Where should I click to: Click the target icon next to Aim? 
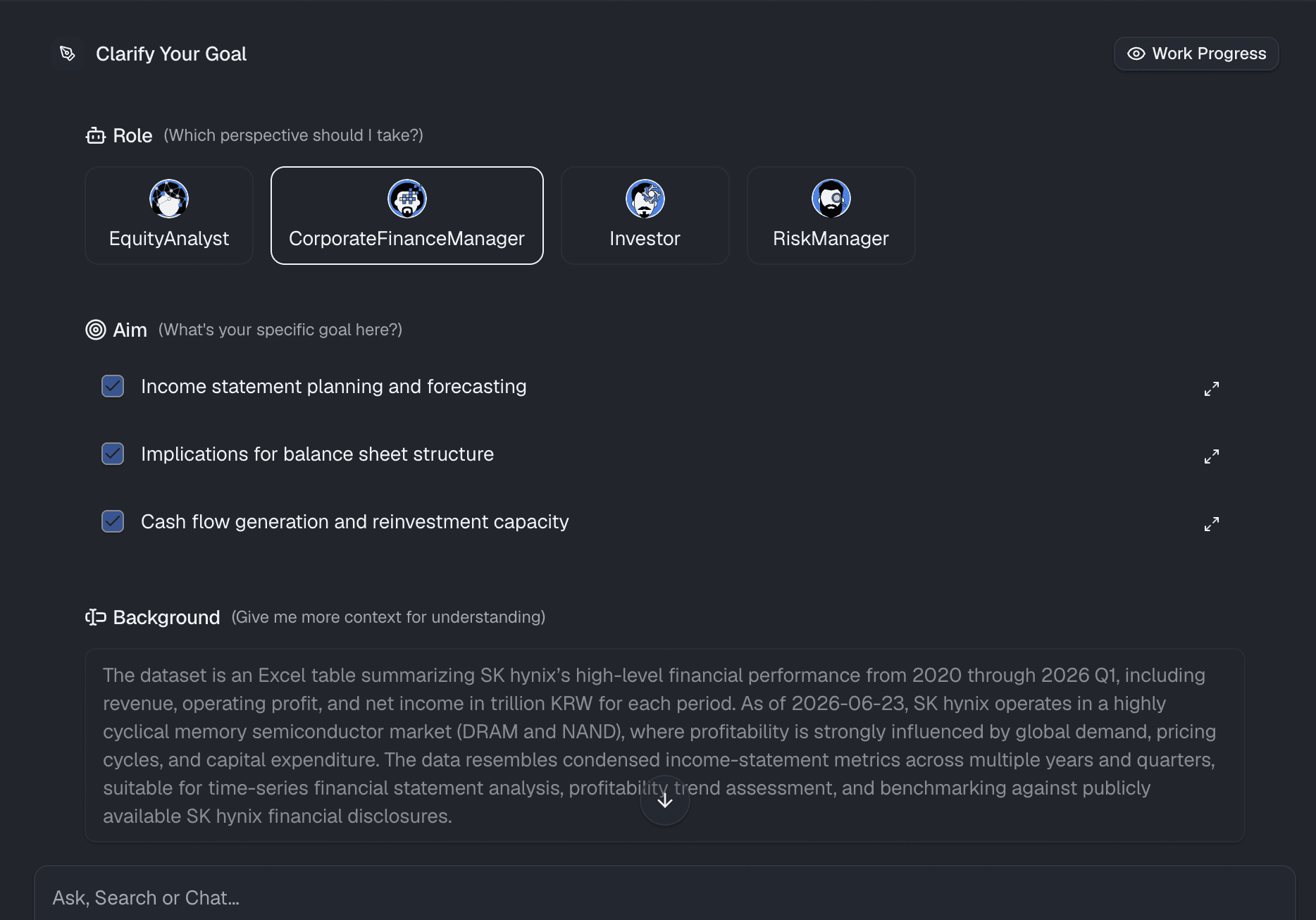coord(96,330)
